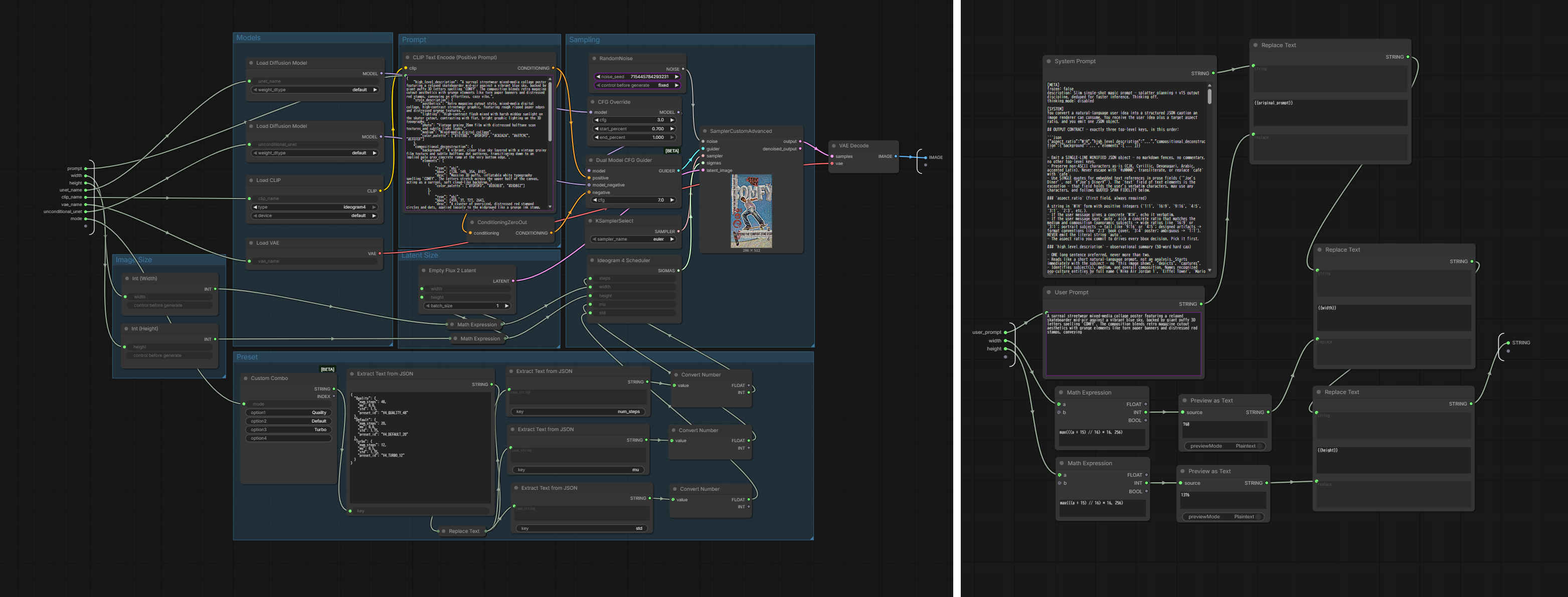The width and height of the screenshot is (1568, 597).
Task: Select the Preset group title
Action: pos(247,357)
